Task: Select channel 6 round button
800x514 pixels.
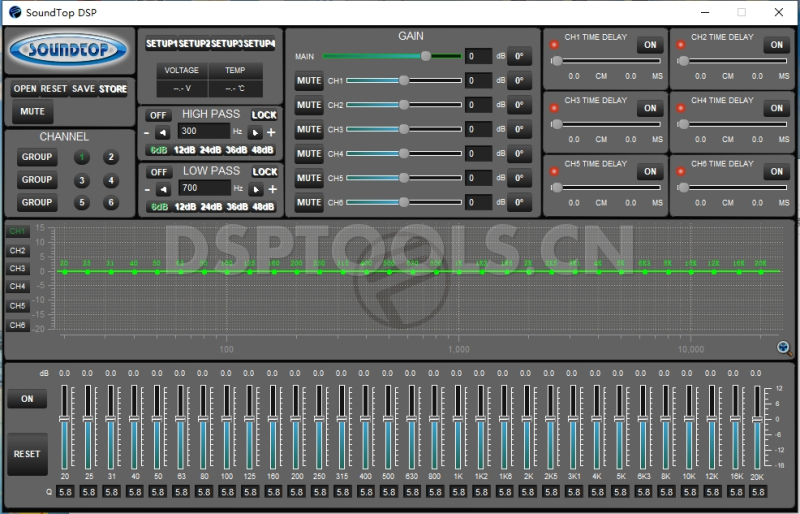Action: point(111,203)
